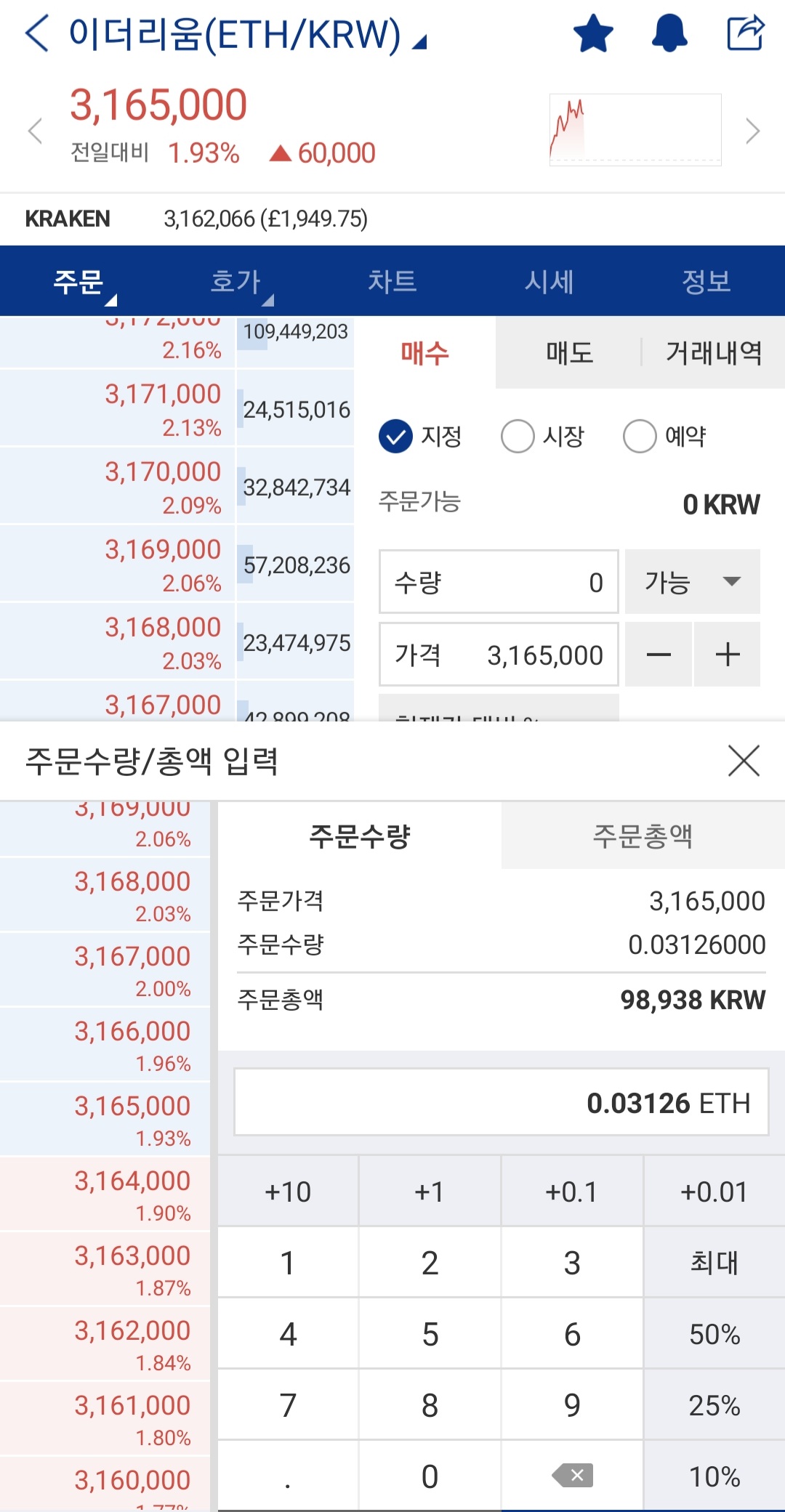This screenshot has height=1512, width=785.
Task: Pick the 3,171,000 ask price in upper order book
Action: (x=118, y=408)
